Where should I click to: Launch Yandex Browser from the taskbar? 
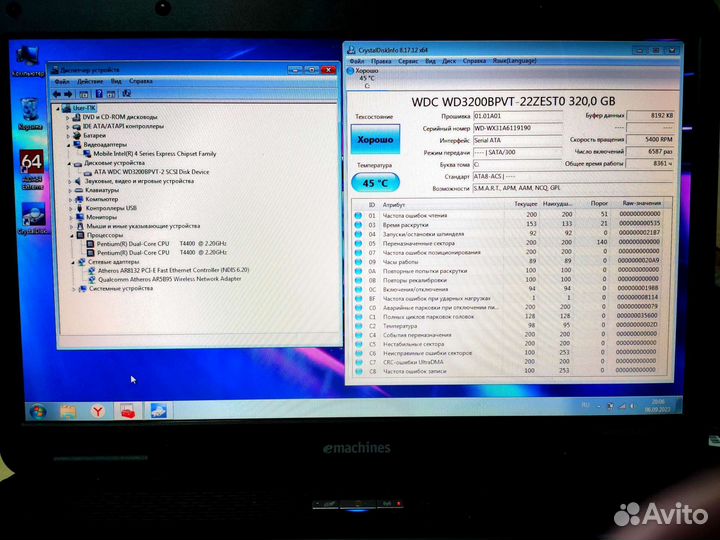pos(97,411)
